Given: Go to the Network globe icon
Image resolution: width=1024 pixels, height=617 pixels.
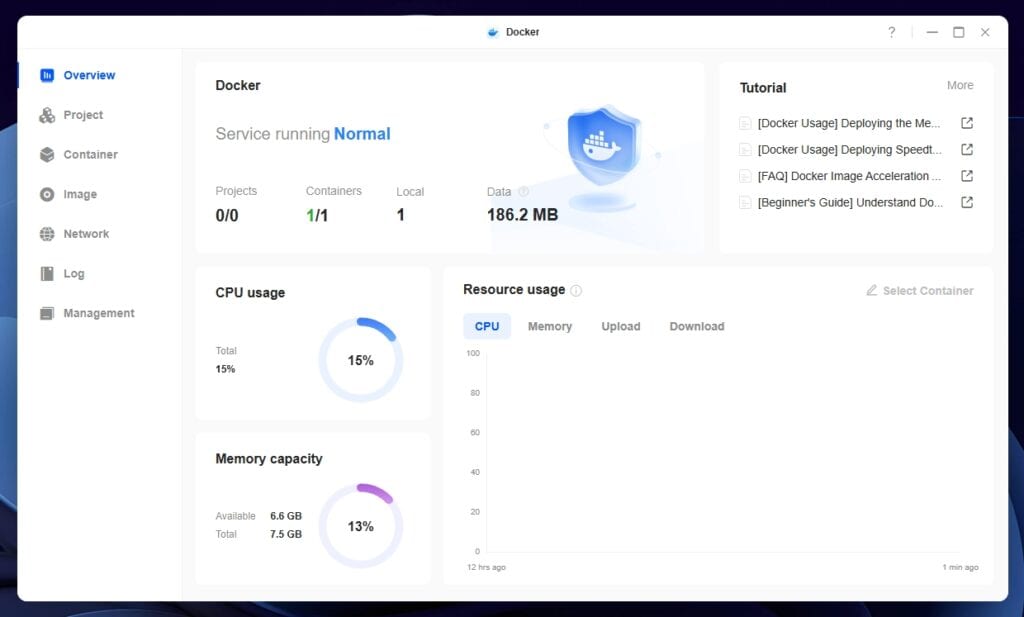Looking at the screenshot, I should 47,234.
